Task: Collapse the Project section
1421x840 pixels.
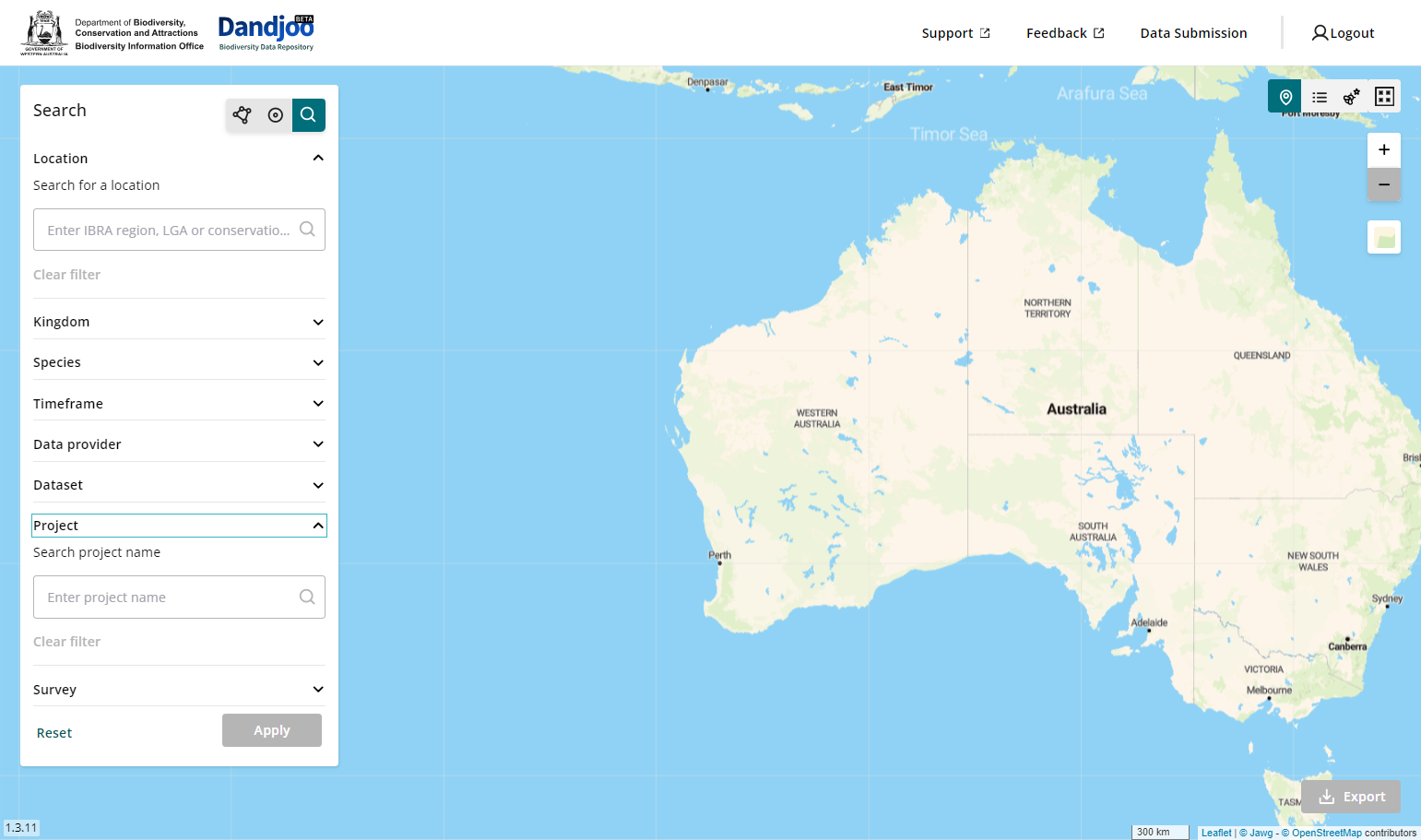Action: pyautogui.click(x=179, y=526)
